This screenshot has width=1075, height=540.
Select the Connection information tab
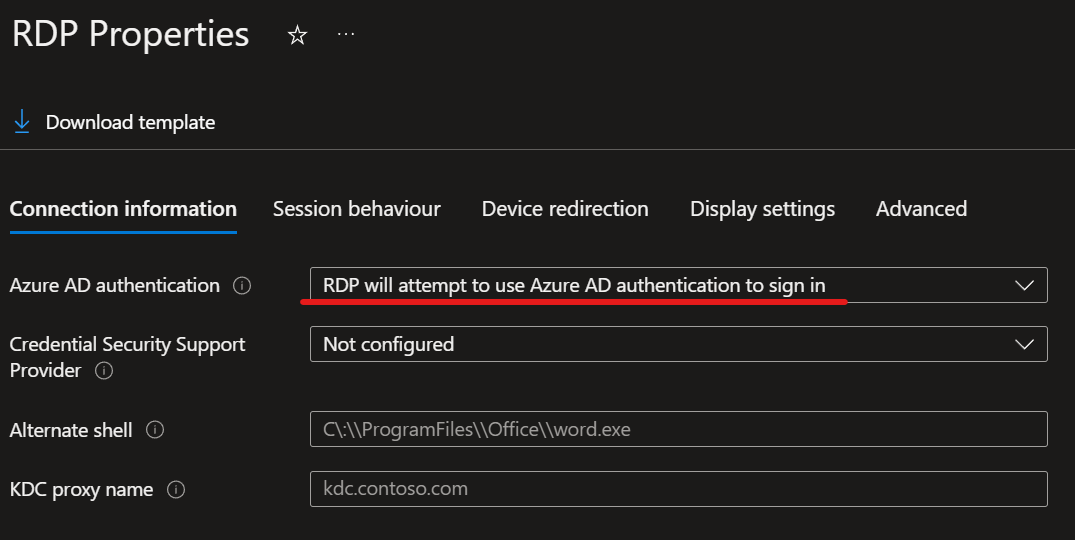point(123,209)
